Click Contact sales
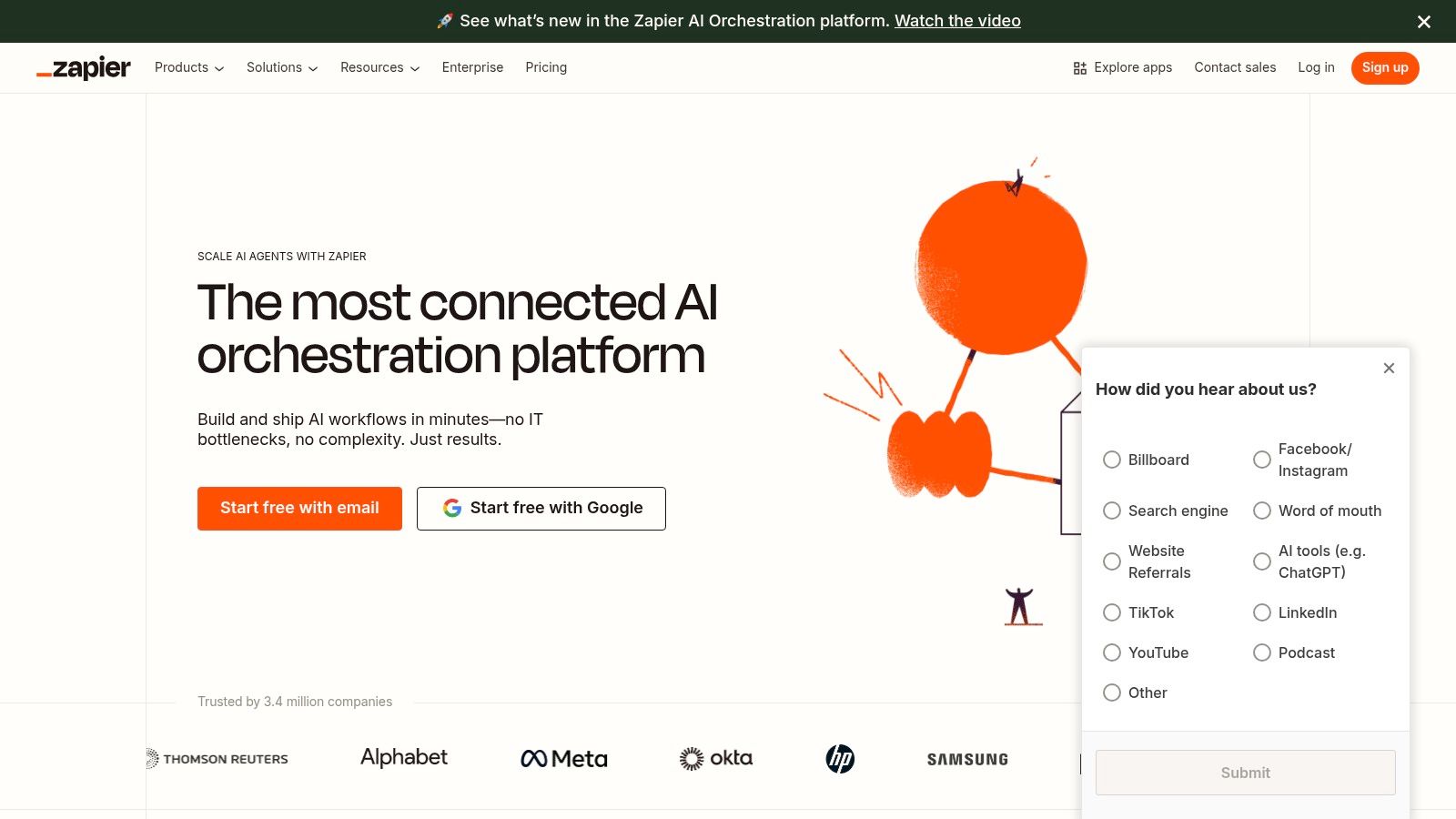The image size is (1456, 819). click(1235, 67)
